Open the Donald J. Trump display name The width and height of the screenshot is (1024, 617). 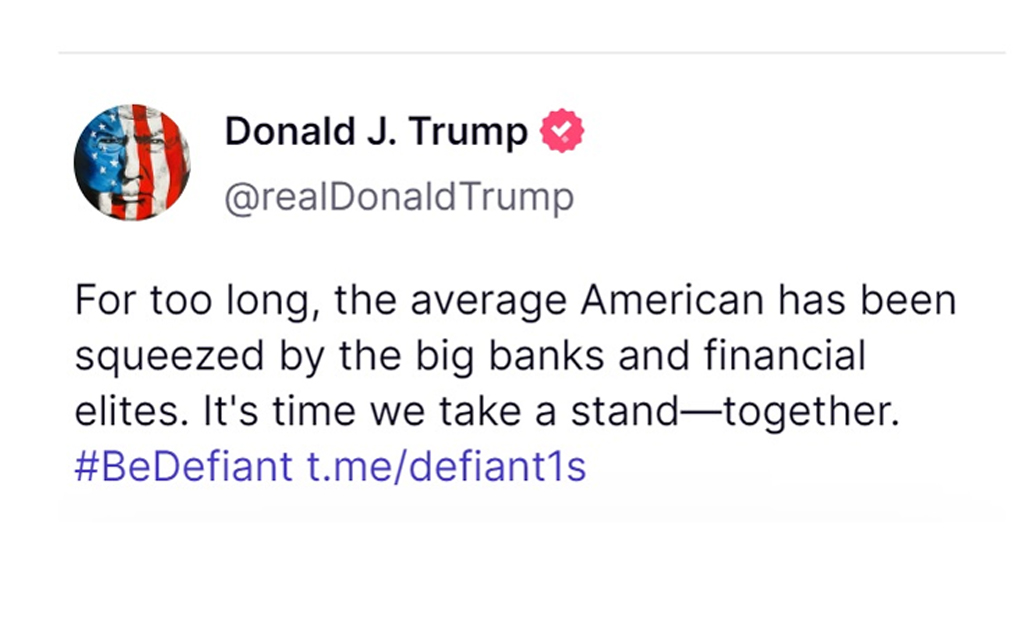376,132
